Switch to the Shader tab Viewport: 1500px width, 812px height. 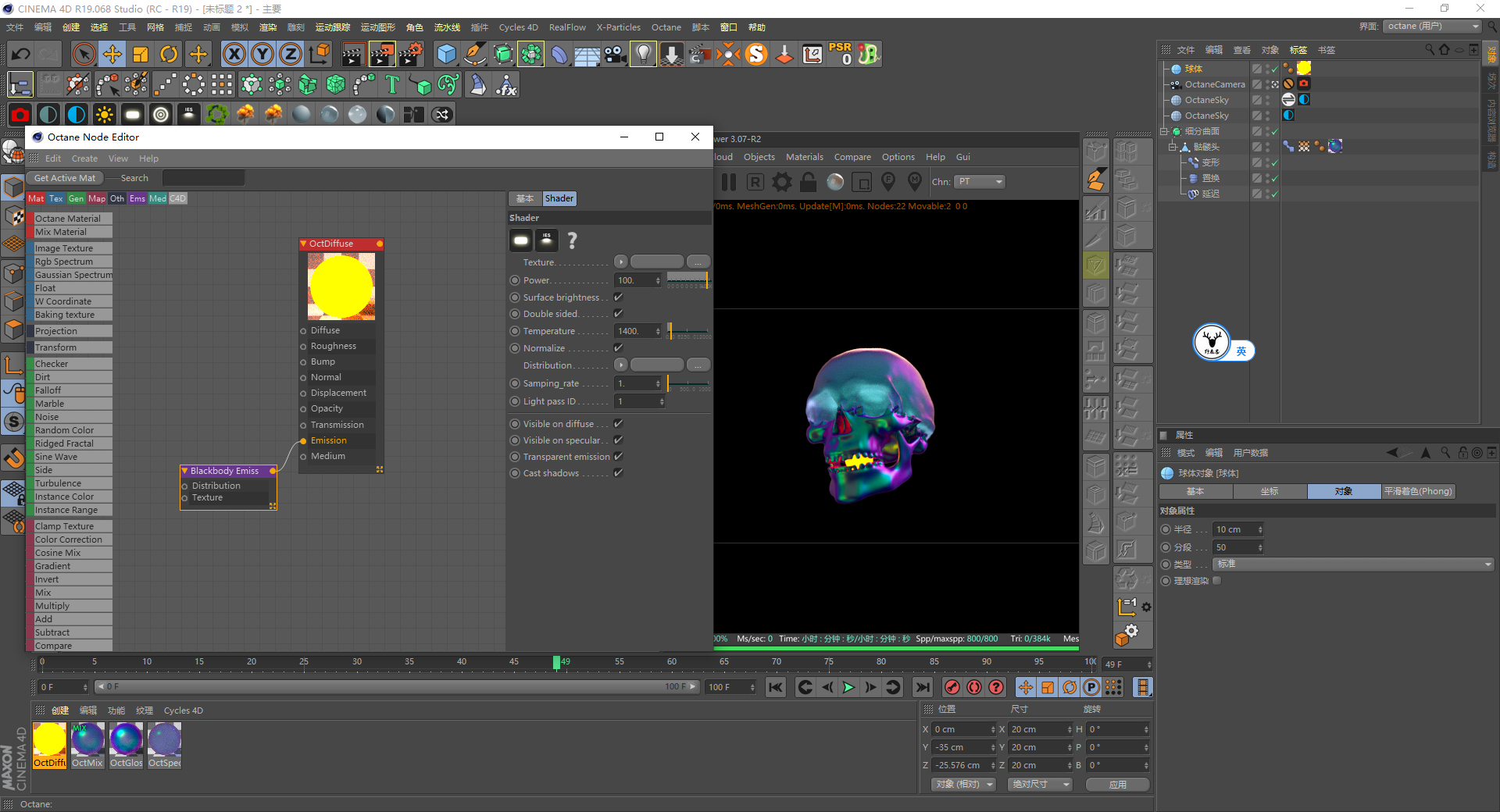[x=559, y=198]
